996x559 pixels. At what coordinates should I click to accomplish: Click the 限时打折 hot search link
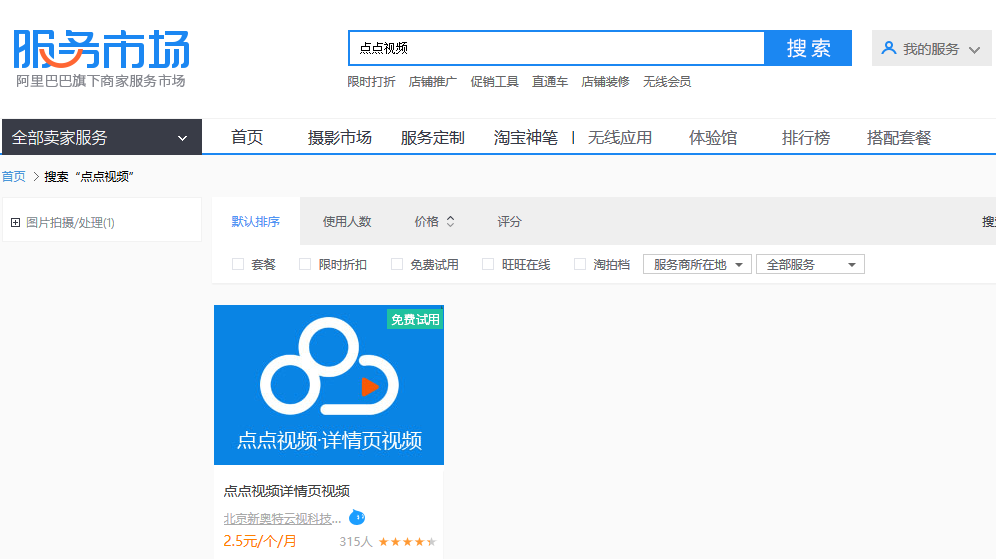[371, 81]
